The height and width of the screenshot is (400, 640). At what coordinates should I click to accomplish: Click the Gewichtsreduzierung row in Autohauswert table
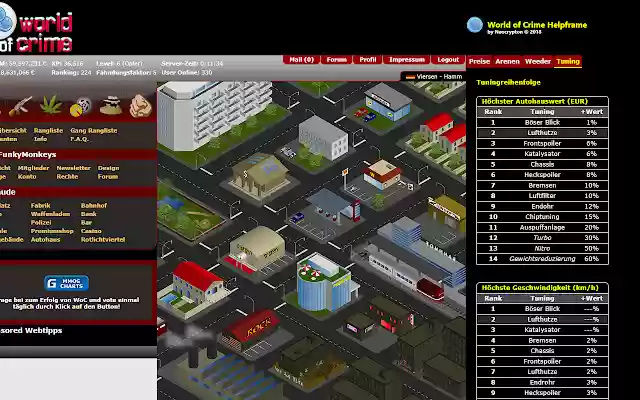pos(542,259)
